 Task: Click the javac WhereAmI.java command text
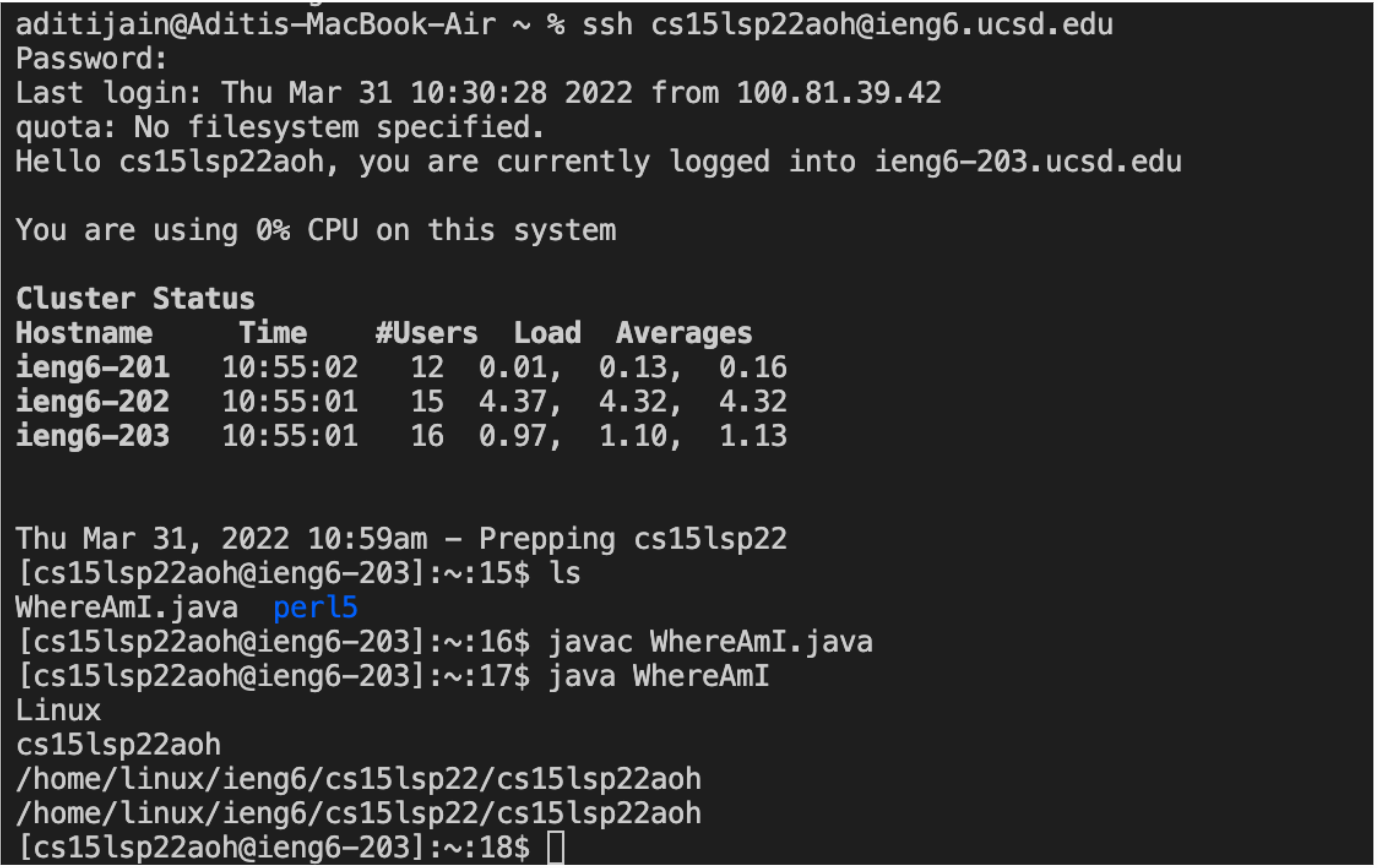point(710,641)
